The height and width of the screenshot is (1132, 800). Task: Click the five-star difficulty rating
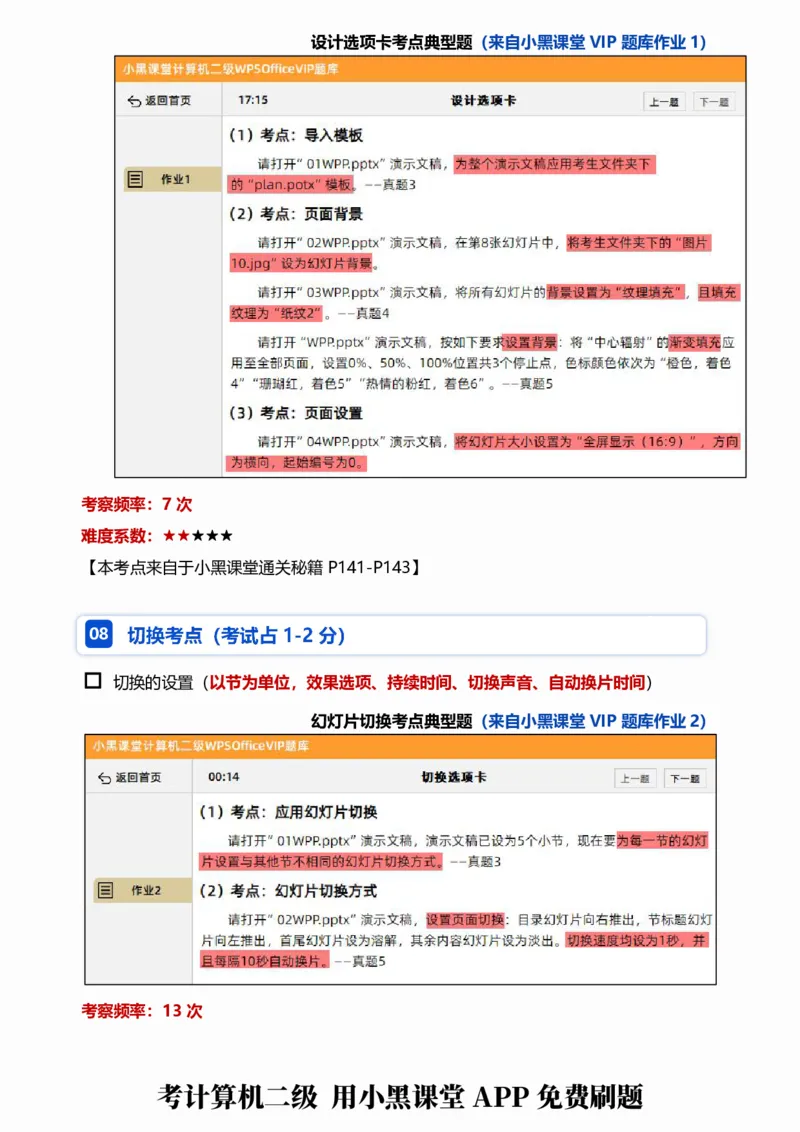(x=199, y=535)
